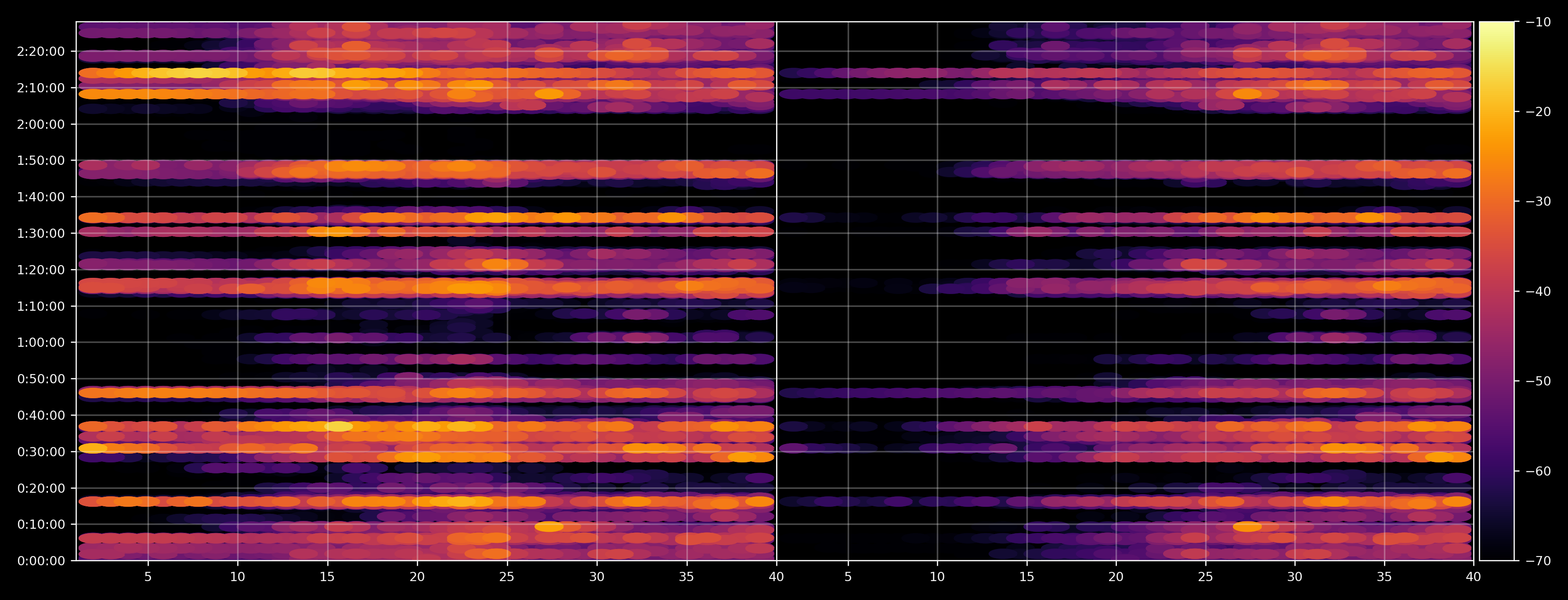This screenshot has height=600, width=1568.
Task: Select the 1:40:00 time label
Action: 41,197
